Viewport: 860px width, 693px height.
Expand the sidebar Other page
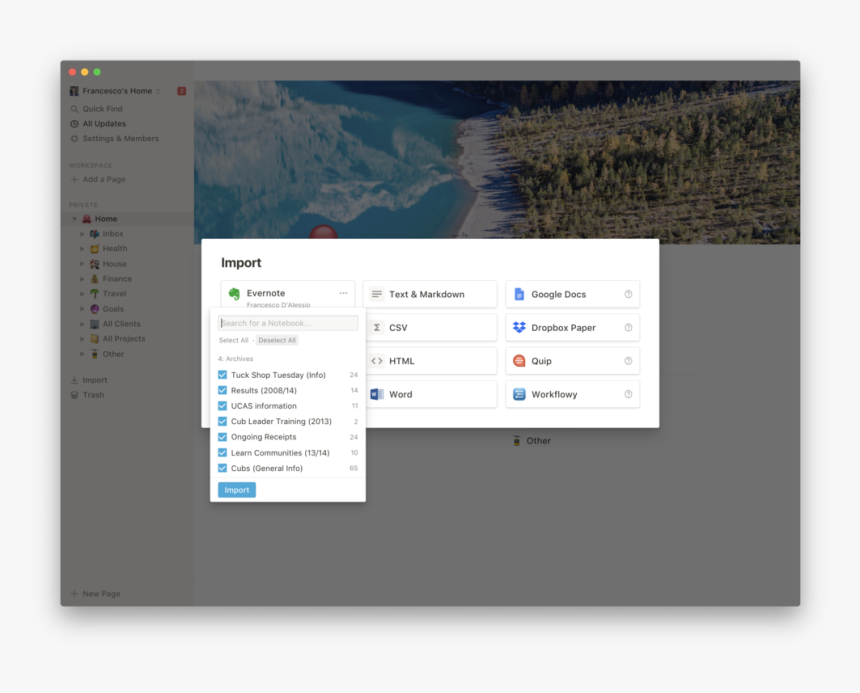click(x=82, y=354)
